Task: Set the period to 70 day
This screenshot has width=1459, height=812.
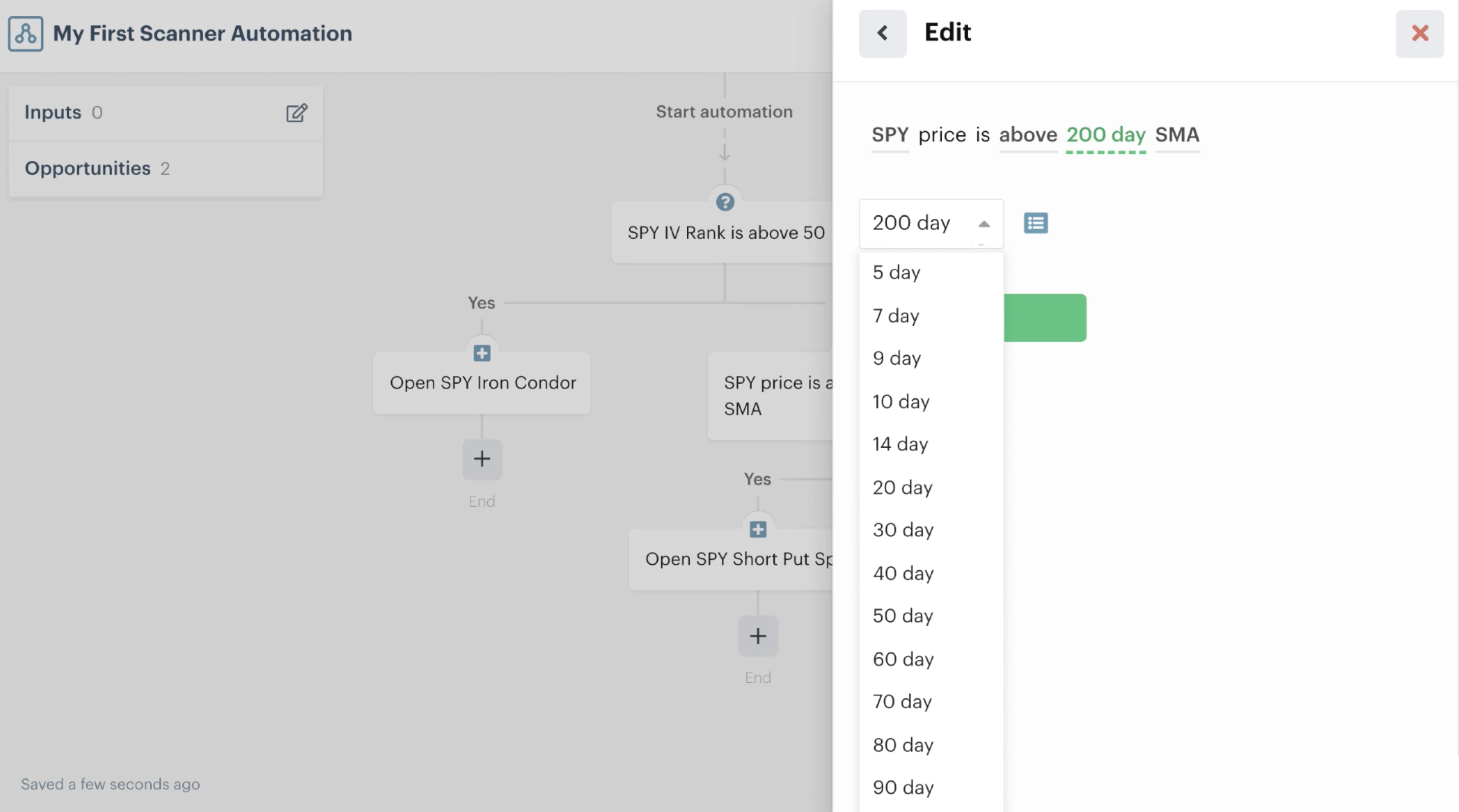Action: (931, 702)
